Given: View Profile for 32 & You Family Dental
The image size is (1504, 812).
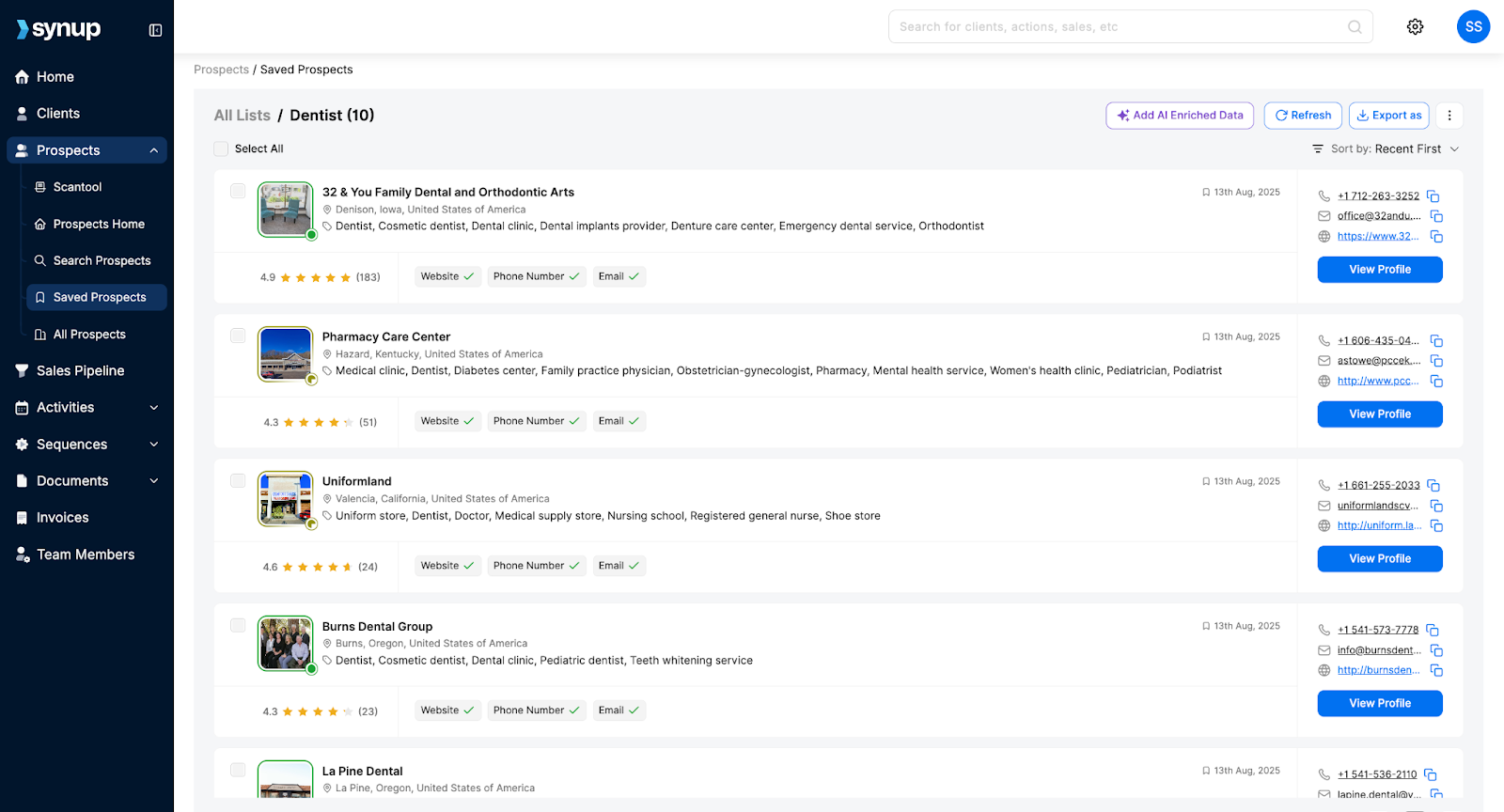Looking at the screenshot, I should (1380, 270).
